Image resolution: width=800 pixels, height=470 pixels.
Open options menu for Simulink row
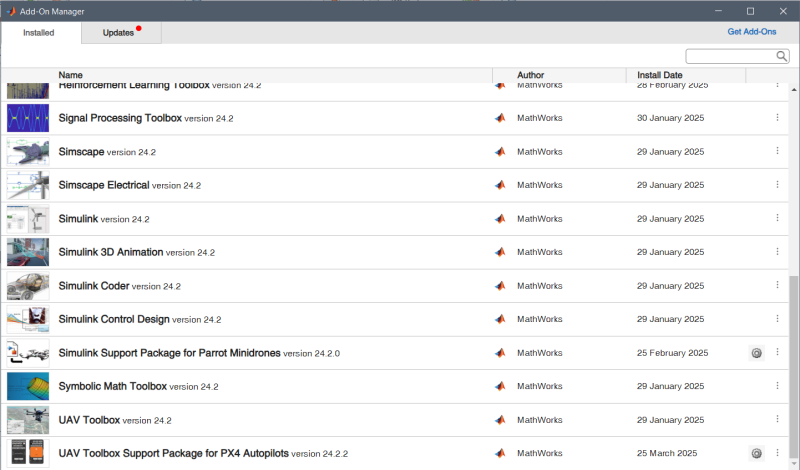(x=777, y=218)
